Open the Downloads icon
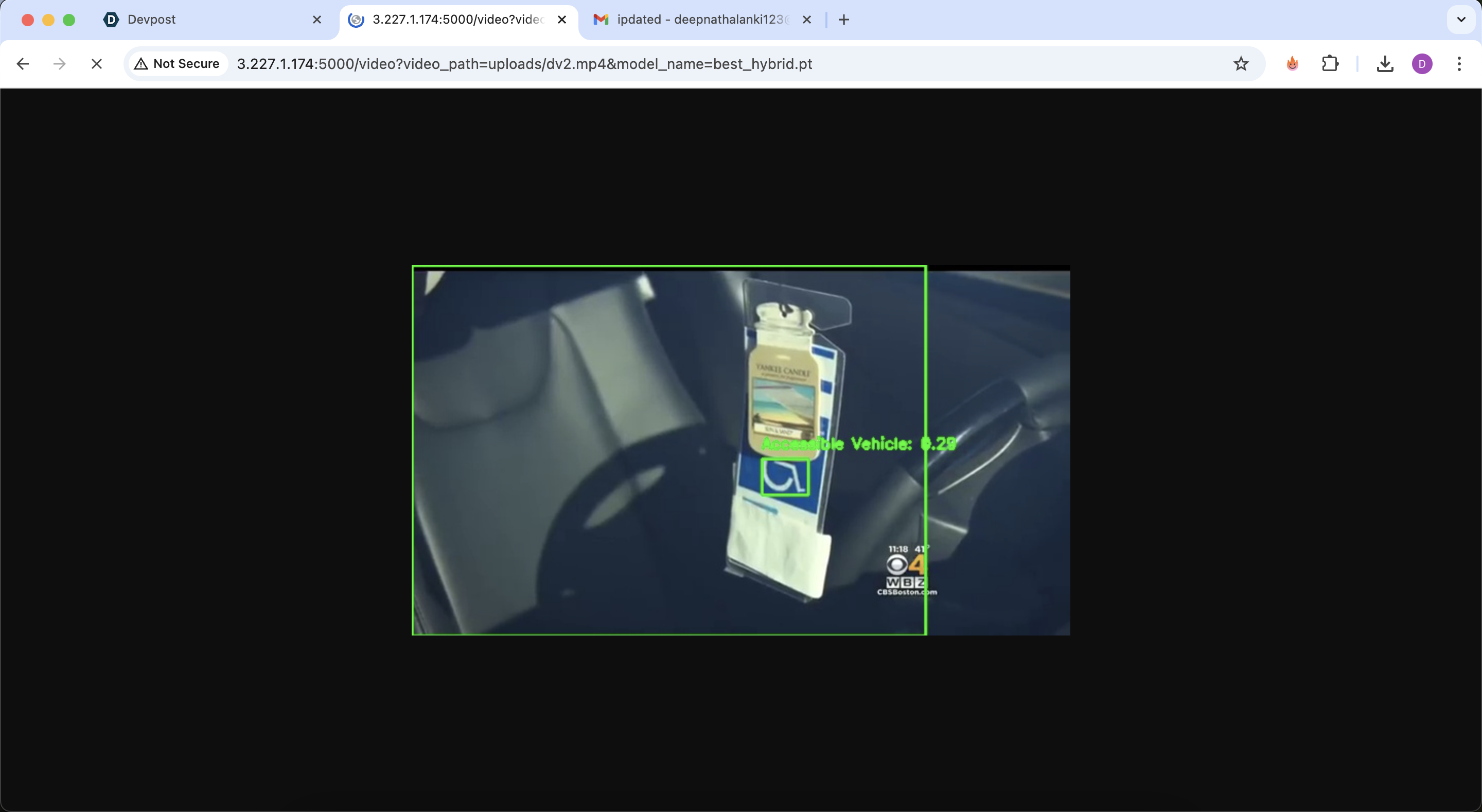This screenshot has width=1482, height=812. pos(1385,64)
